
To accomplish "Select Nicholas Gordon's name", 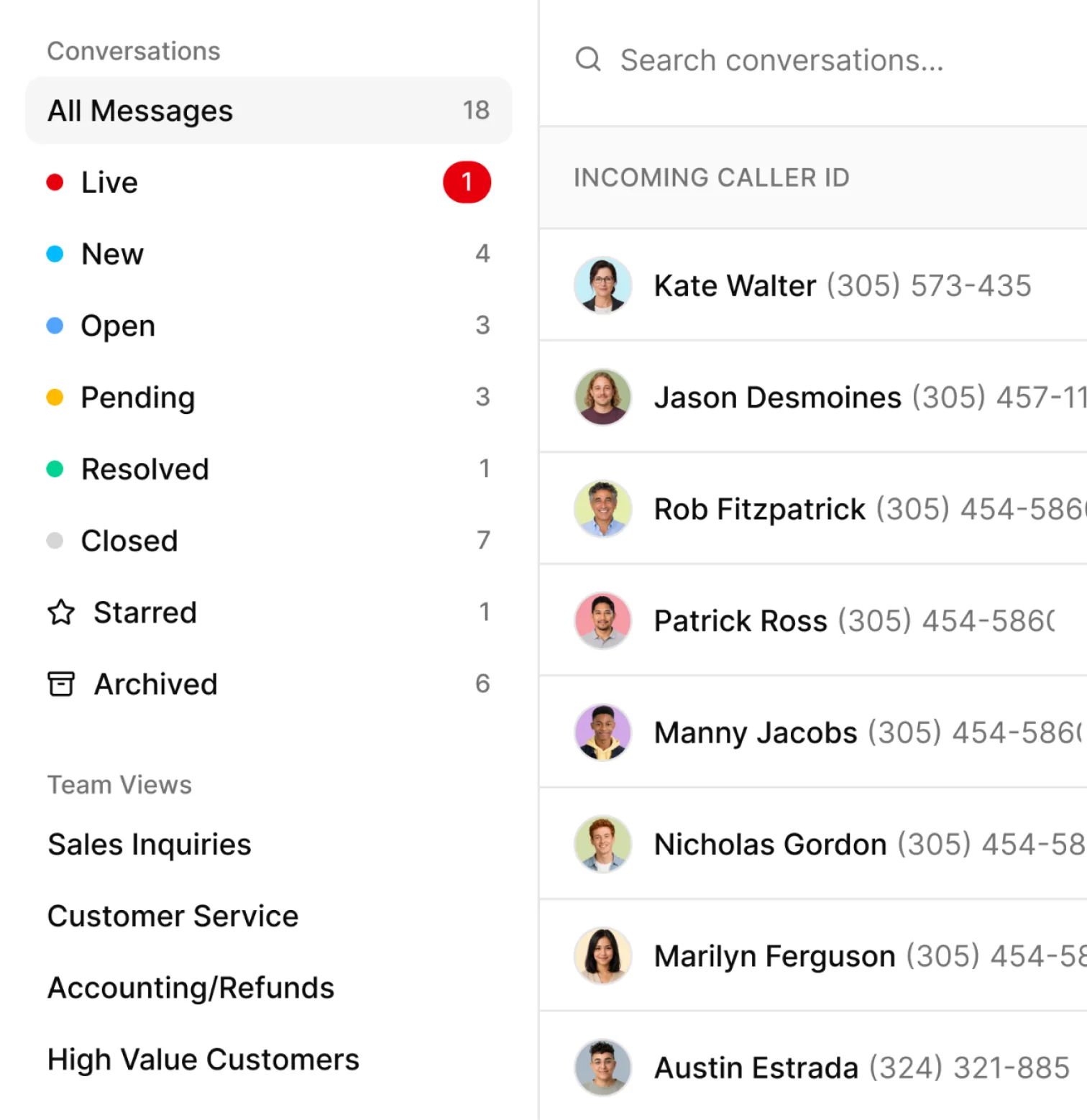I will (770, 845).
